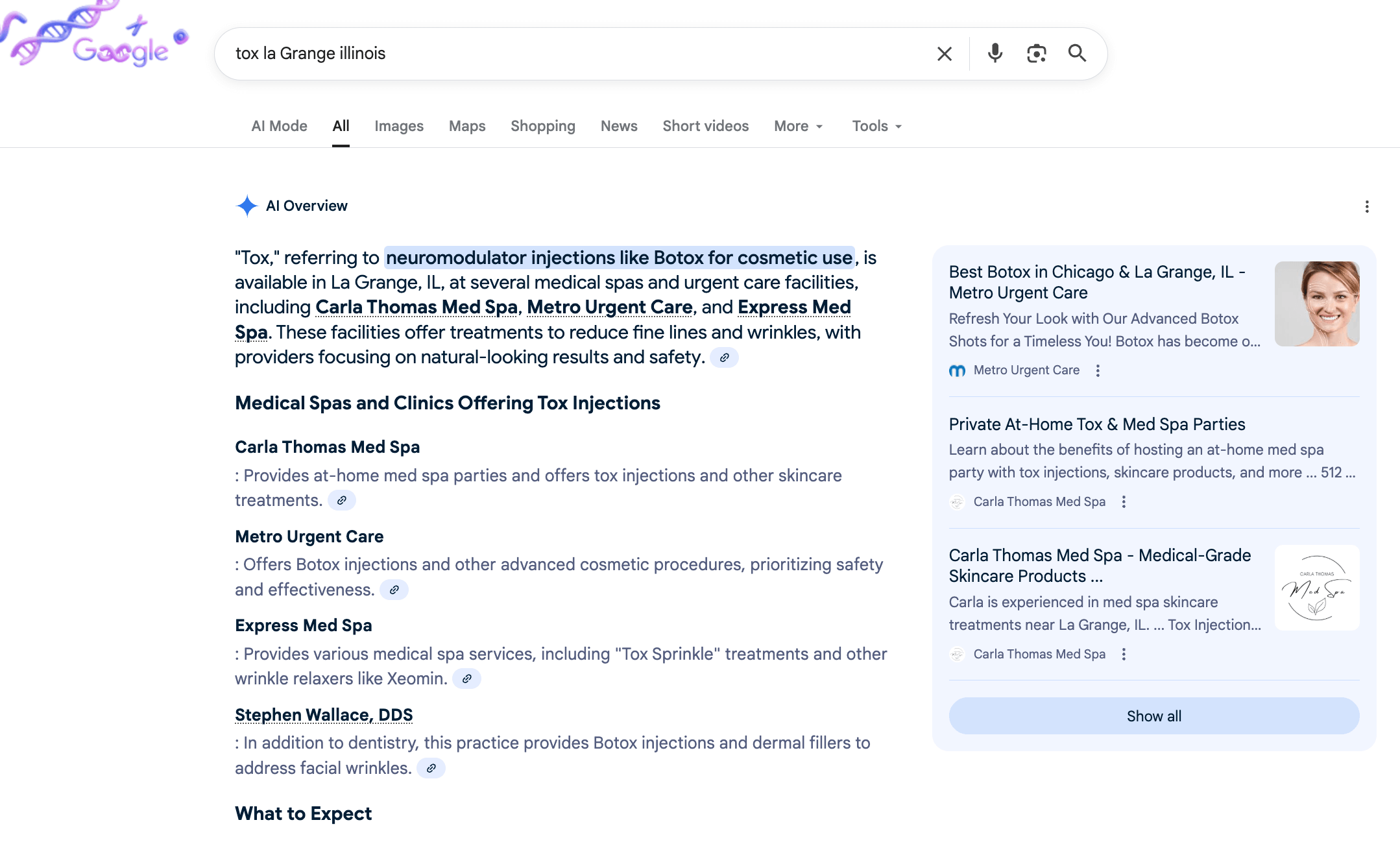Viewport: 1400px width, 842px height.
Task: Expand the More dropdown
Action: [799, 126]
